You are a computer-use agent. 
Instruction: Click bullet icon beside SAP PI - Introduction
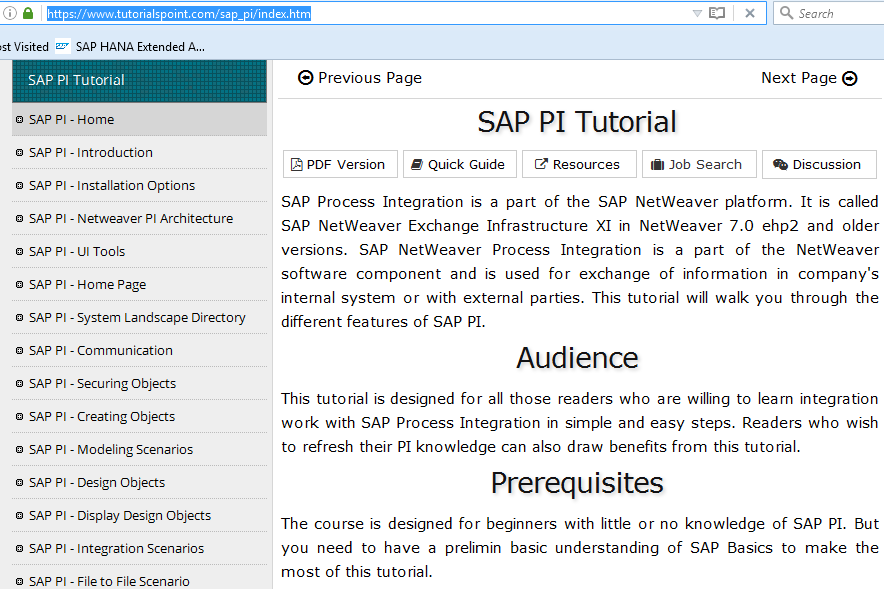pyautogui.click(x=20, y=153)
